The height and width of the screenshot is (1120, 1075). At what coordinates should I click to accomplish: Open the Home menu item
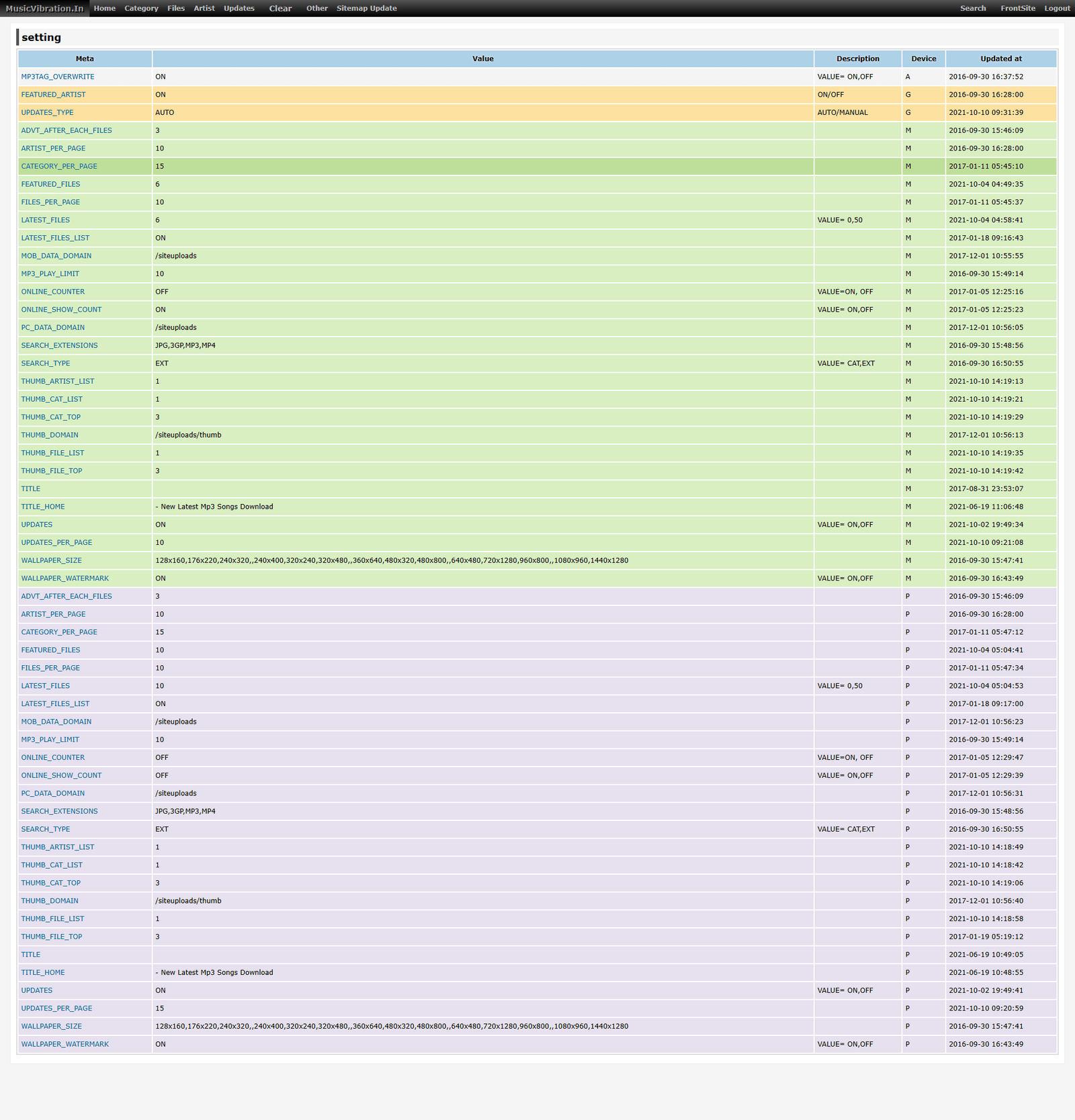click(x=104, y=9)
